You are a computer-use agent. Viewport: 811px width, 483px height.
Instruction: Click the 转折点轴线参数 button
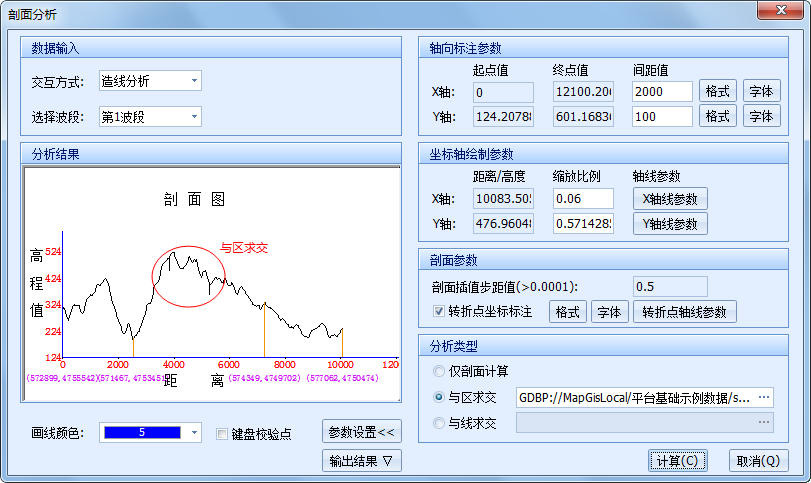pos(685,312)
